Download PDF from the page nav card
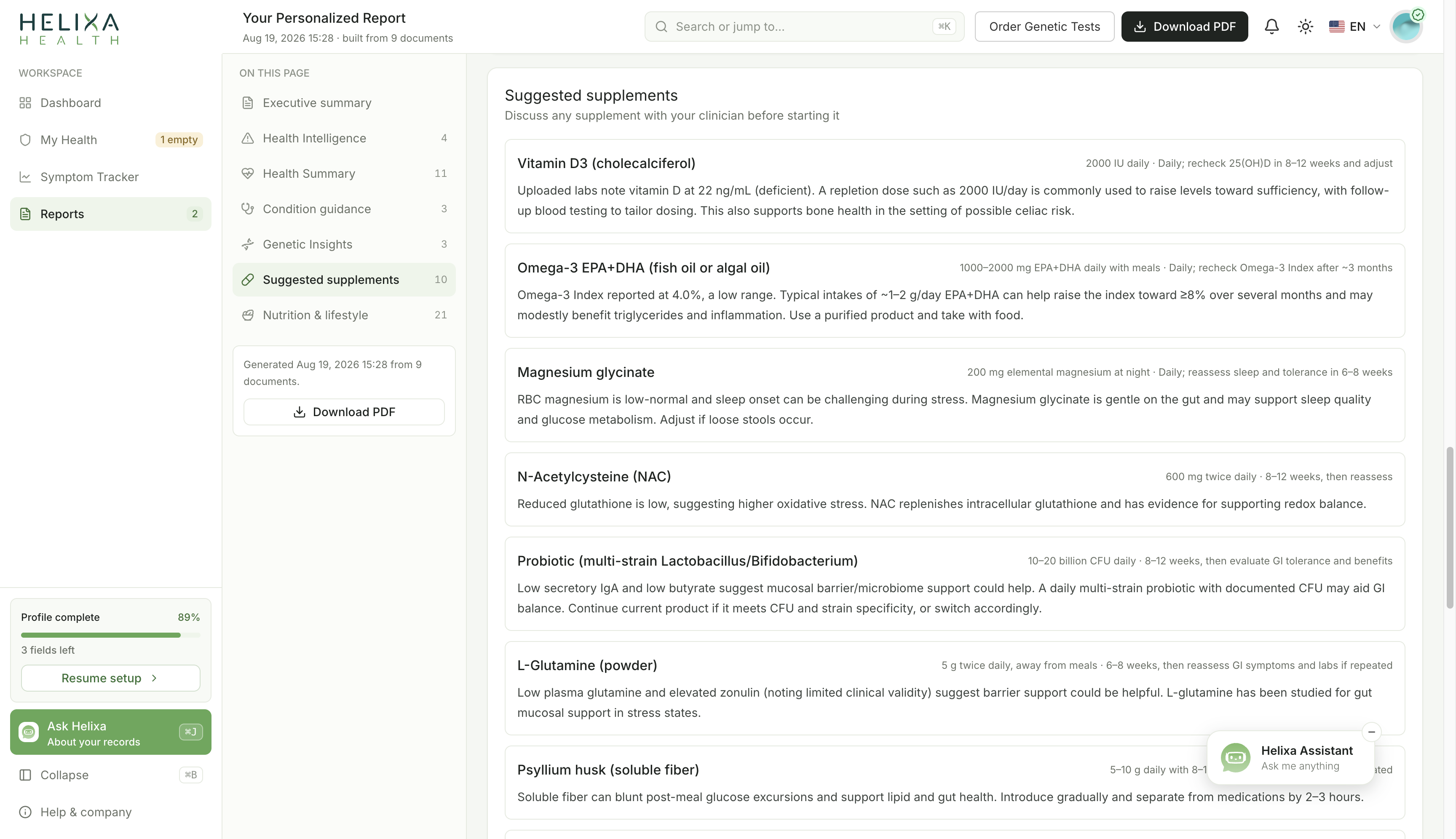The height and width of the screenshot is (839, 1456). tap(344, 412)
